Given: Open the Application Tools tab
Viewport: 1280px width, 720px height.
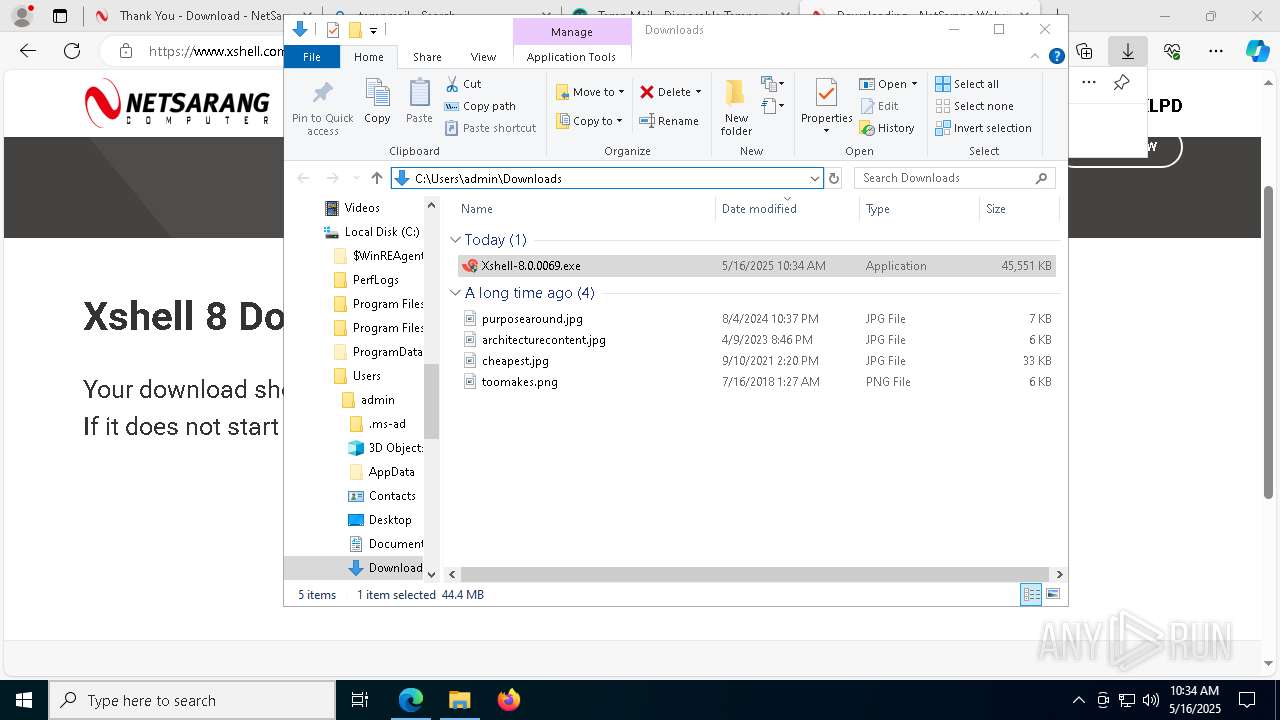Looking at the screenshot, I should point(571,57).
